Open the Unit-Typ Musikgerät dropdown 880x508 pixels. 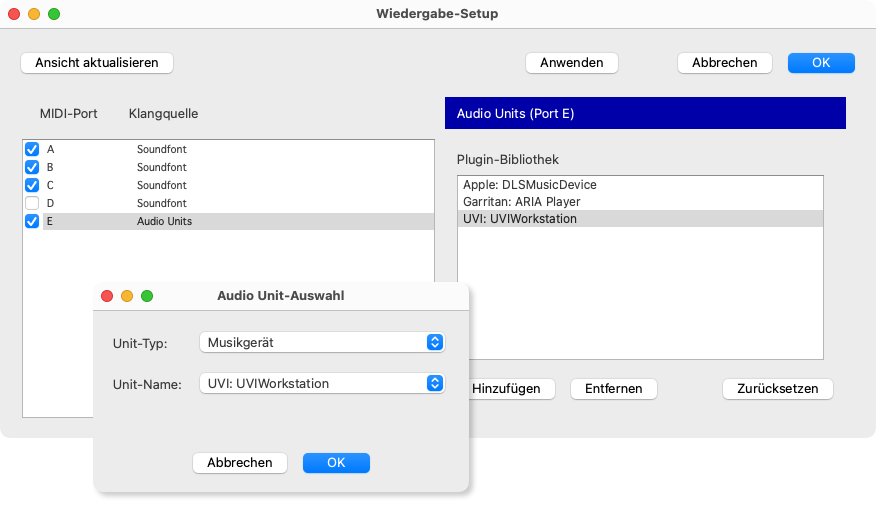pos(321,342)
